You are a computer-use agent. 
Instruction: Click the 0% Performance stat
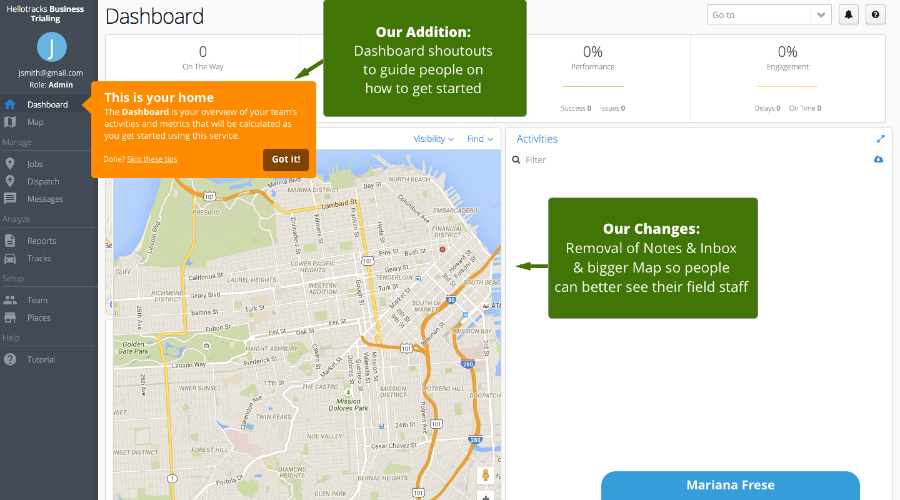point(592,57)
